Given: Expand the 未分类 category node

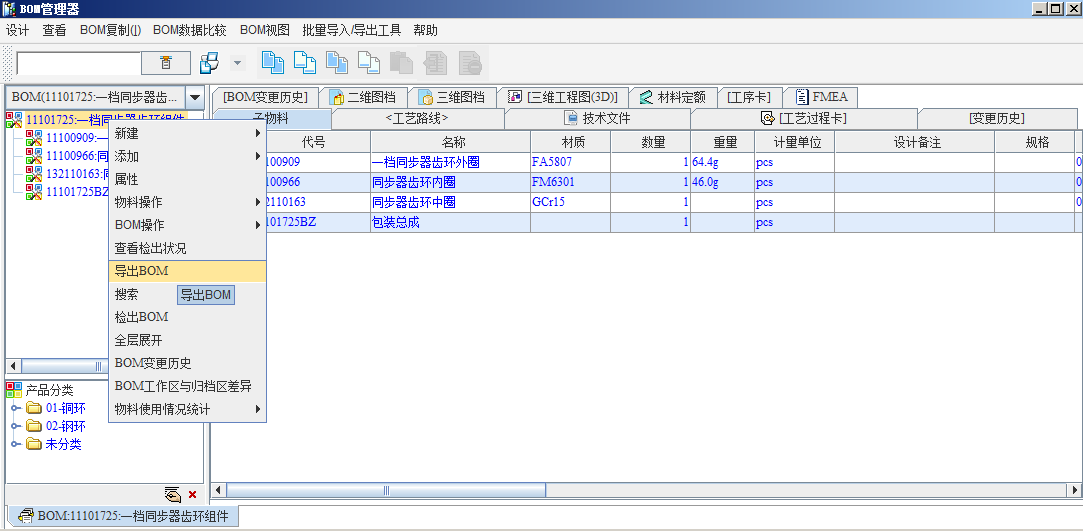Looking at the screenshot, I should (15, 444).
